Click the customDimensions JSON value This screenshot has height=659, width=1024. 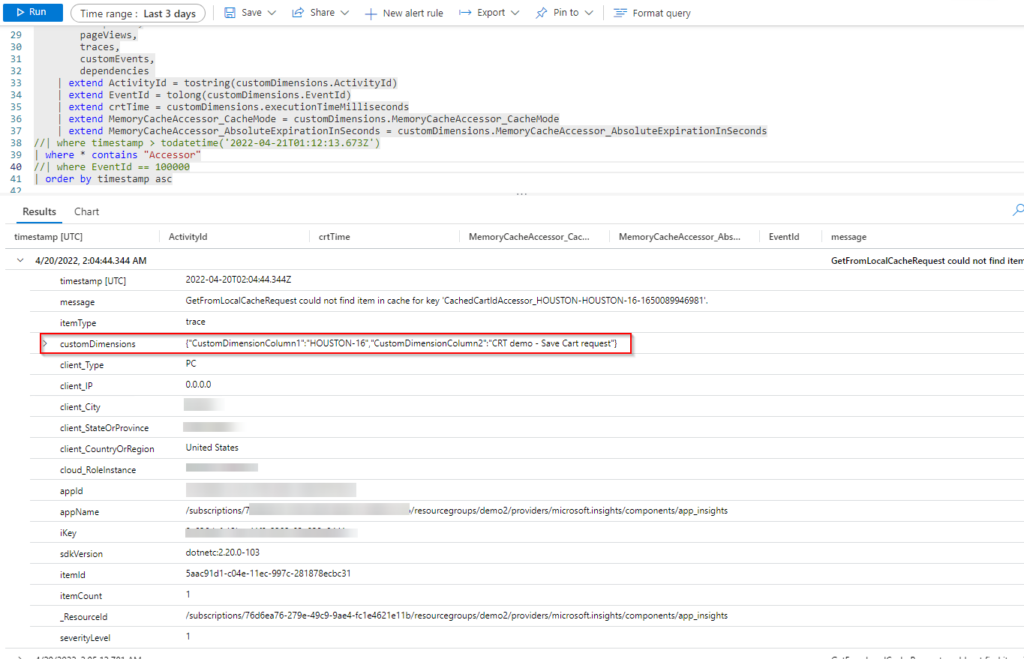pos(401,344)
